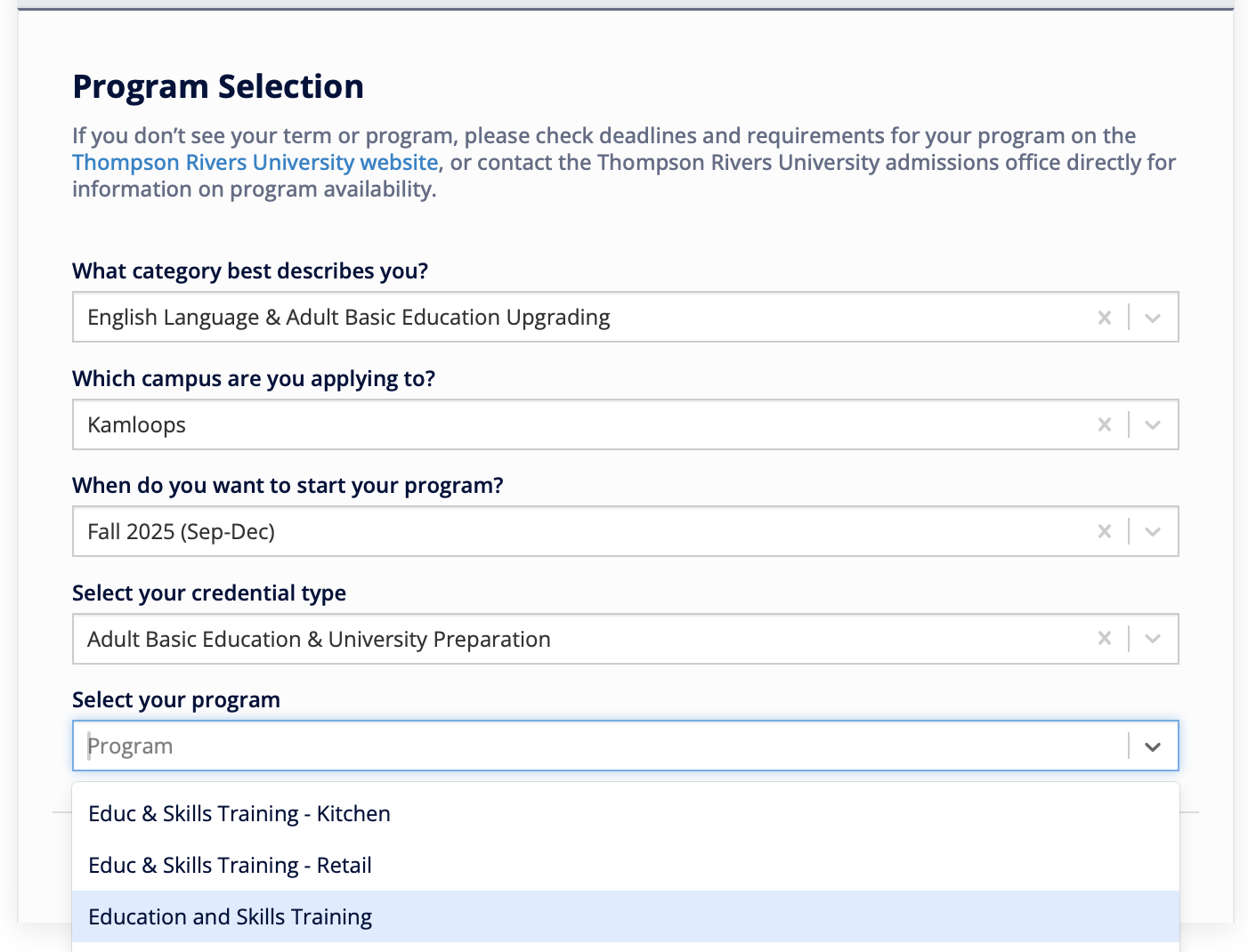Clear the credential type selection
This screenshot has width=1248, height=952.
point(1104,639)
